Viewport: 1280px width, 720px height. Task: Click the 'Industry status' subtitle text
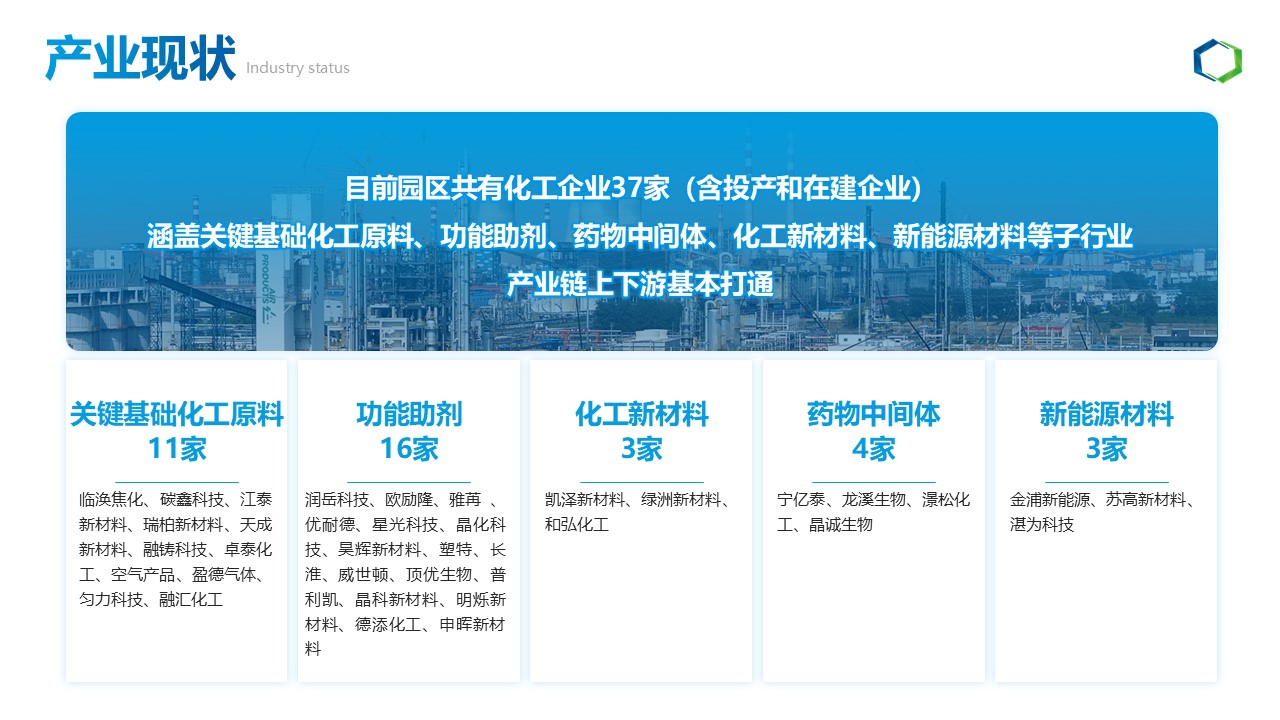(x=298, y=68)
